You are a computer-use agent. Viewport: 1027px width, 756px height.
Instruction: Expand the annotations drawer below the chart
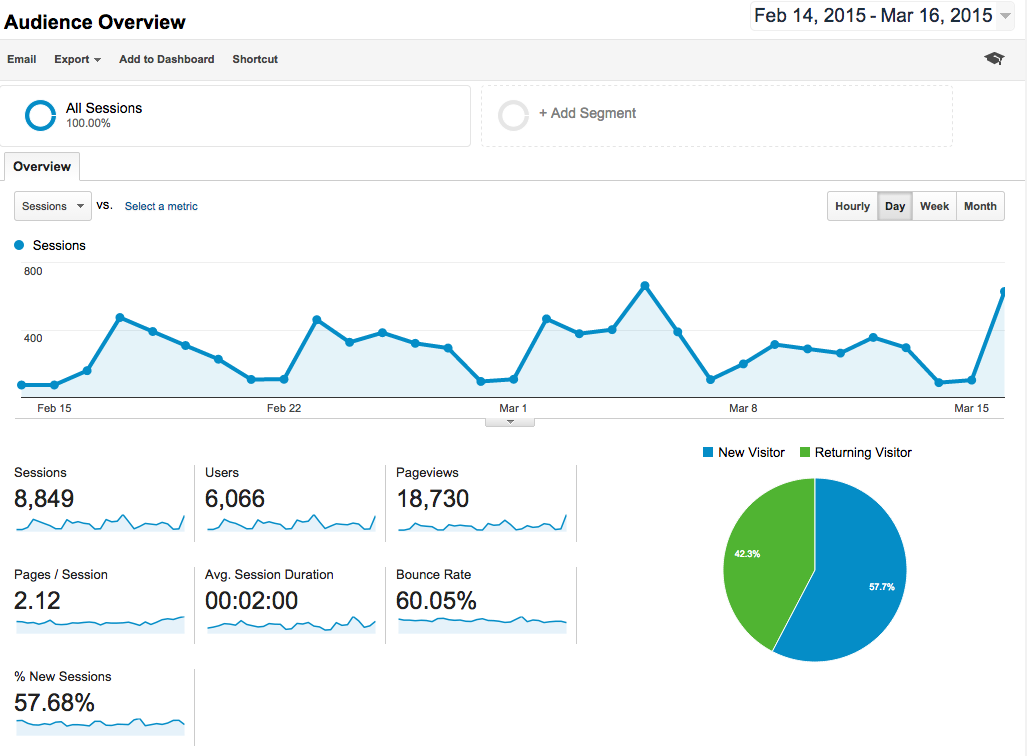pyautogui.click(x=510, y=420)
